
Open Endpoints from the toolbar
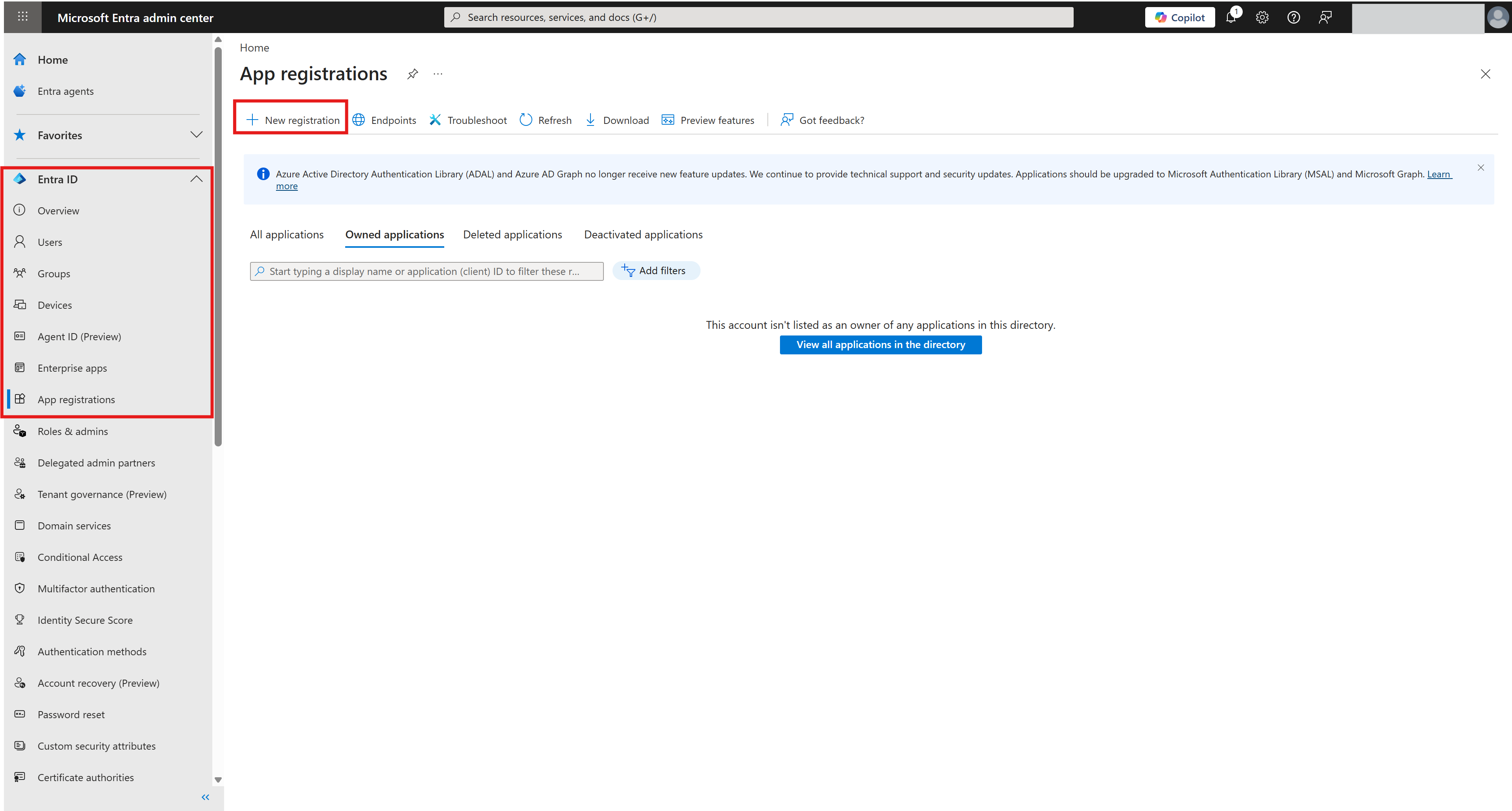tap(384, 120)
